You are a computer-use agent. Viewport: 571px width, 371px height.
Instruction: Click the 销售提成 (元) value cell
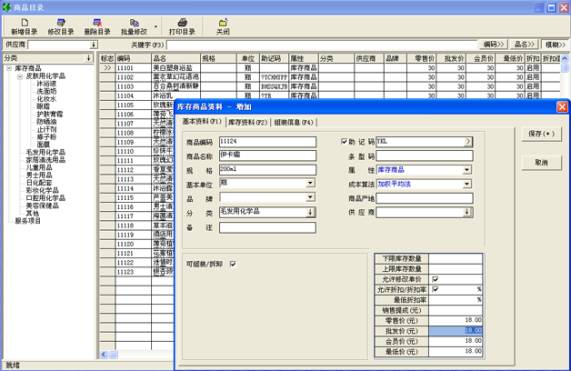(x=456, y=310)
